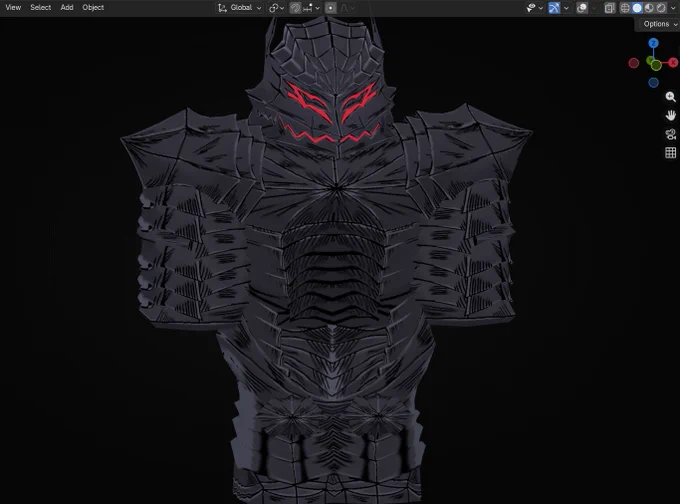Click the transform orientation axes icon
This screenshot has height=504, width=680.
(x=222, y=8)
